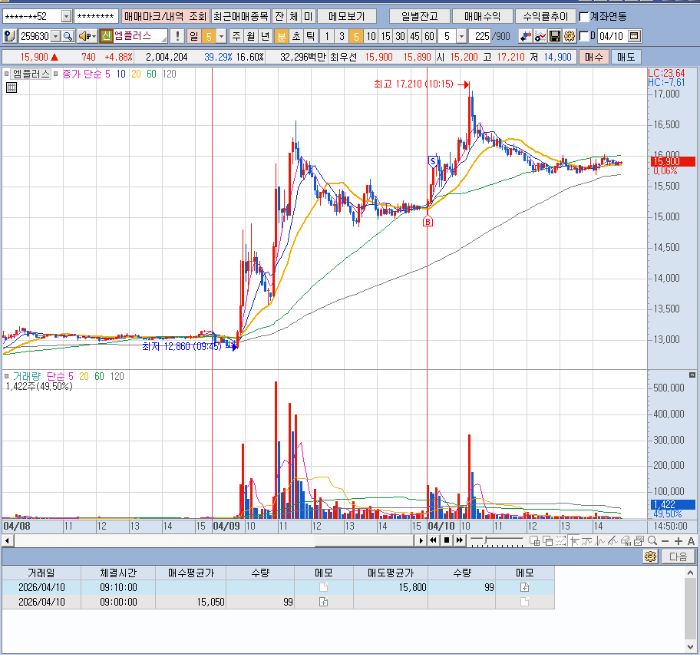This screenshot has width=700, height=655.
Task: Rewind chart with the double-left arrow button
Action: click(x=433, y=541)
